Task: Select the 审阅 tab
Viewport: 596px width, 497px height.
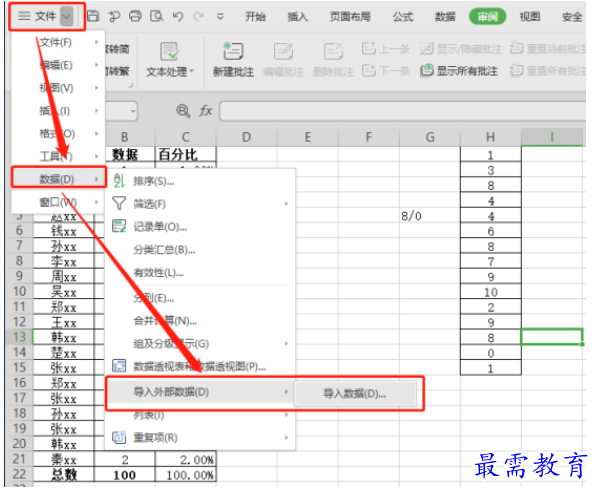Action: click(x=487, y=17)
